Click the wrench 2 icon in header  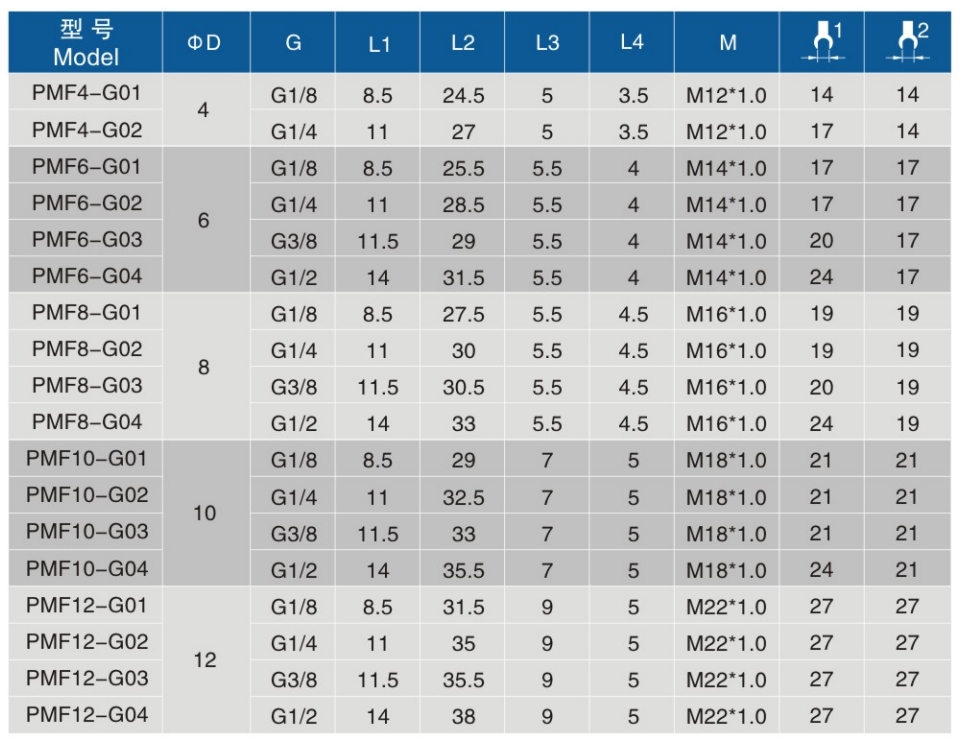point(907,42)
